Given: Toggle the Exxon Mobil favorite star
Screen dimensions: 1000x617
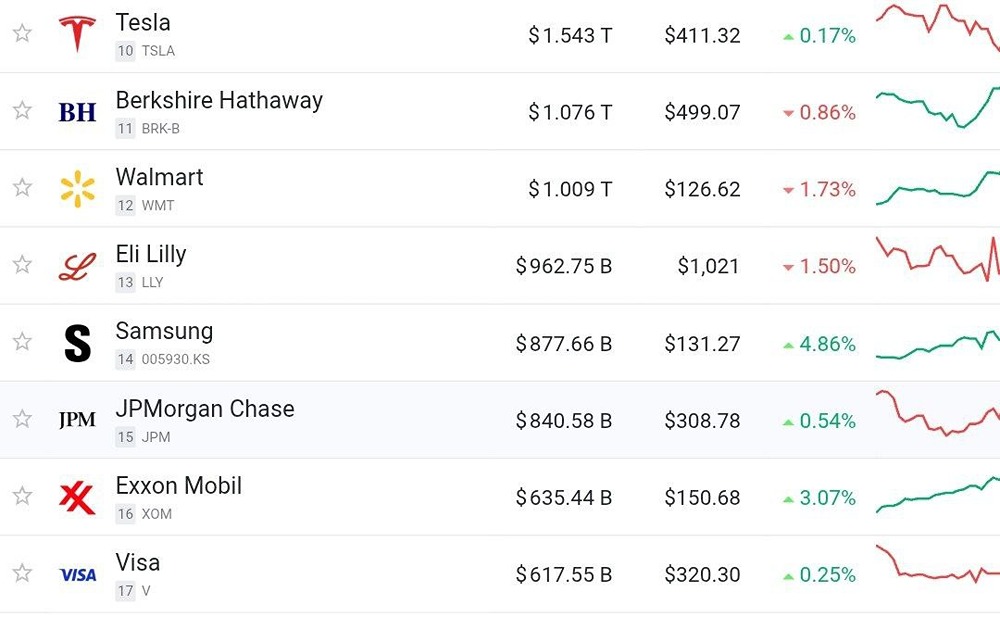Looking at the screenshot, I should (22, 497).
